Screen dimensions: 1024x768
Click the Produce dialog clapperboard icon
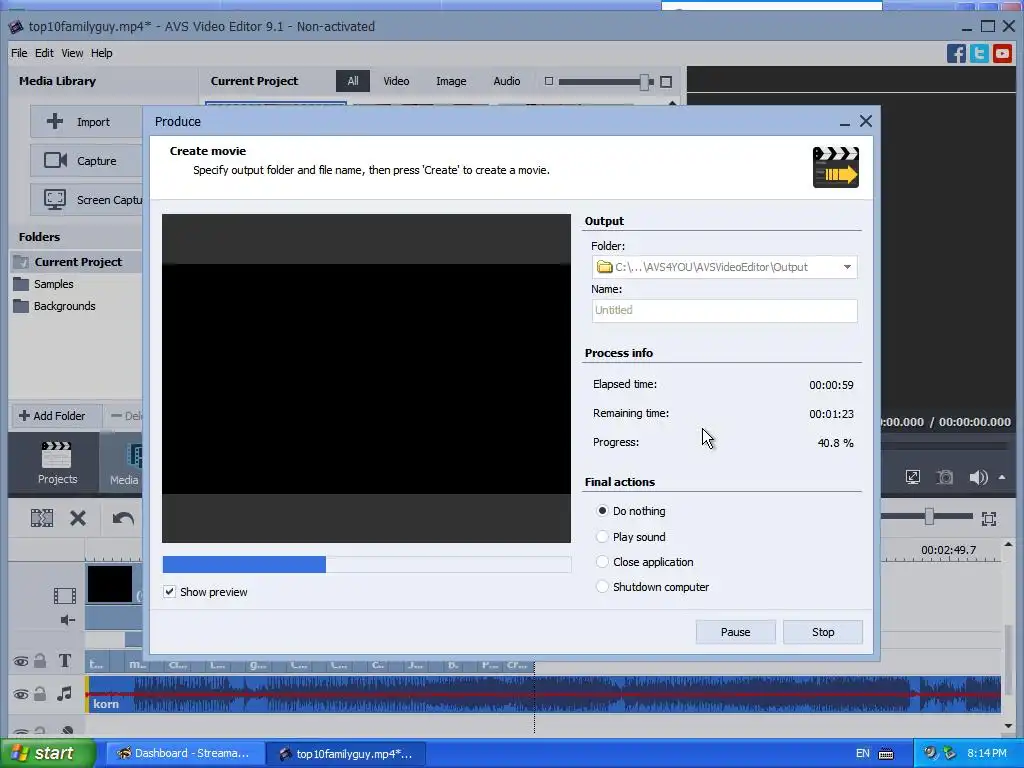835,167
